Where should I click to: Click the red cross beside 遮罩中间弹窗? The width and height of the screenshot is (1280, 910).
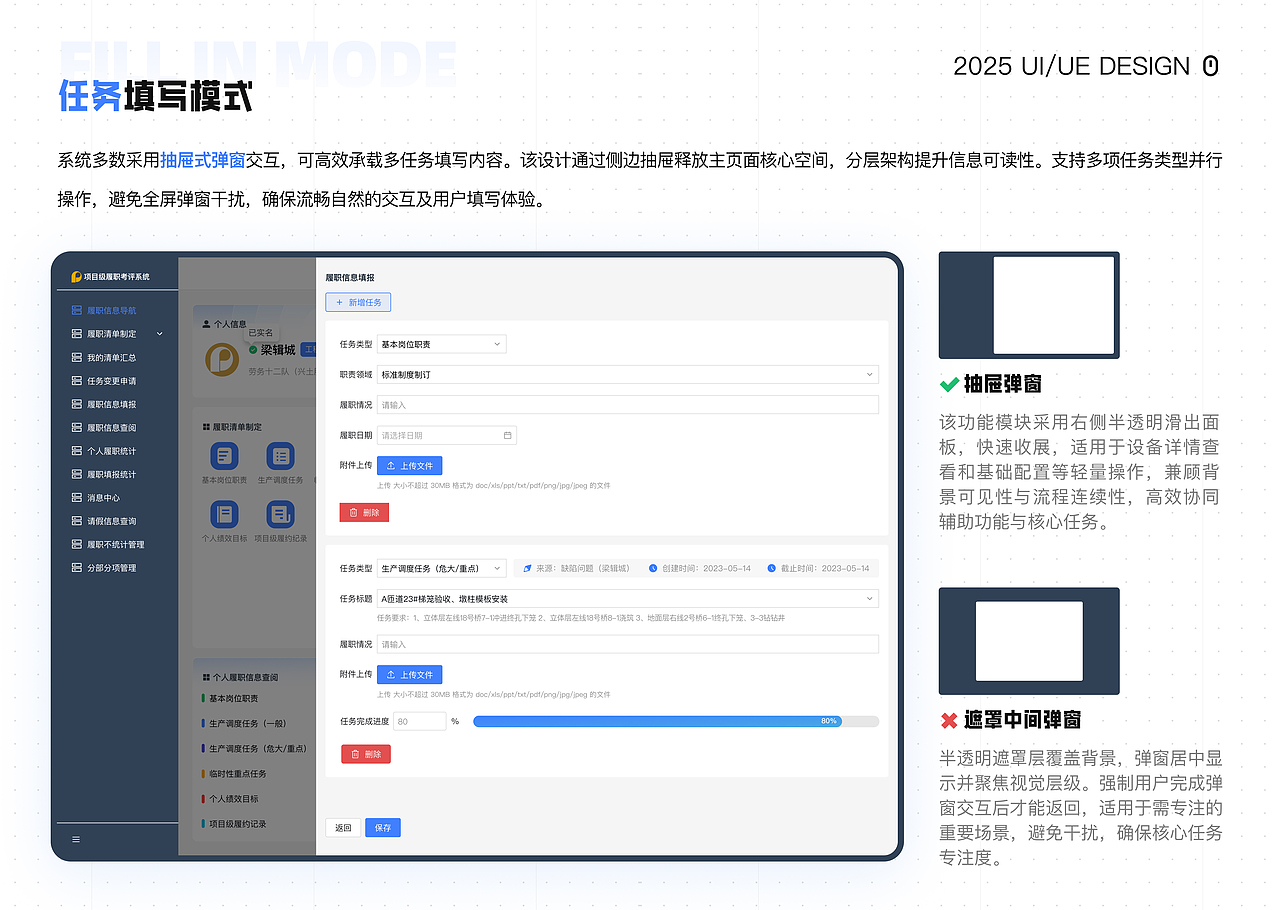pyautogui.click(x=949, y=720)
